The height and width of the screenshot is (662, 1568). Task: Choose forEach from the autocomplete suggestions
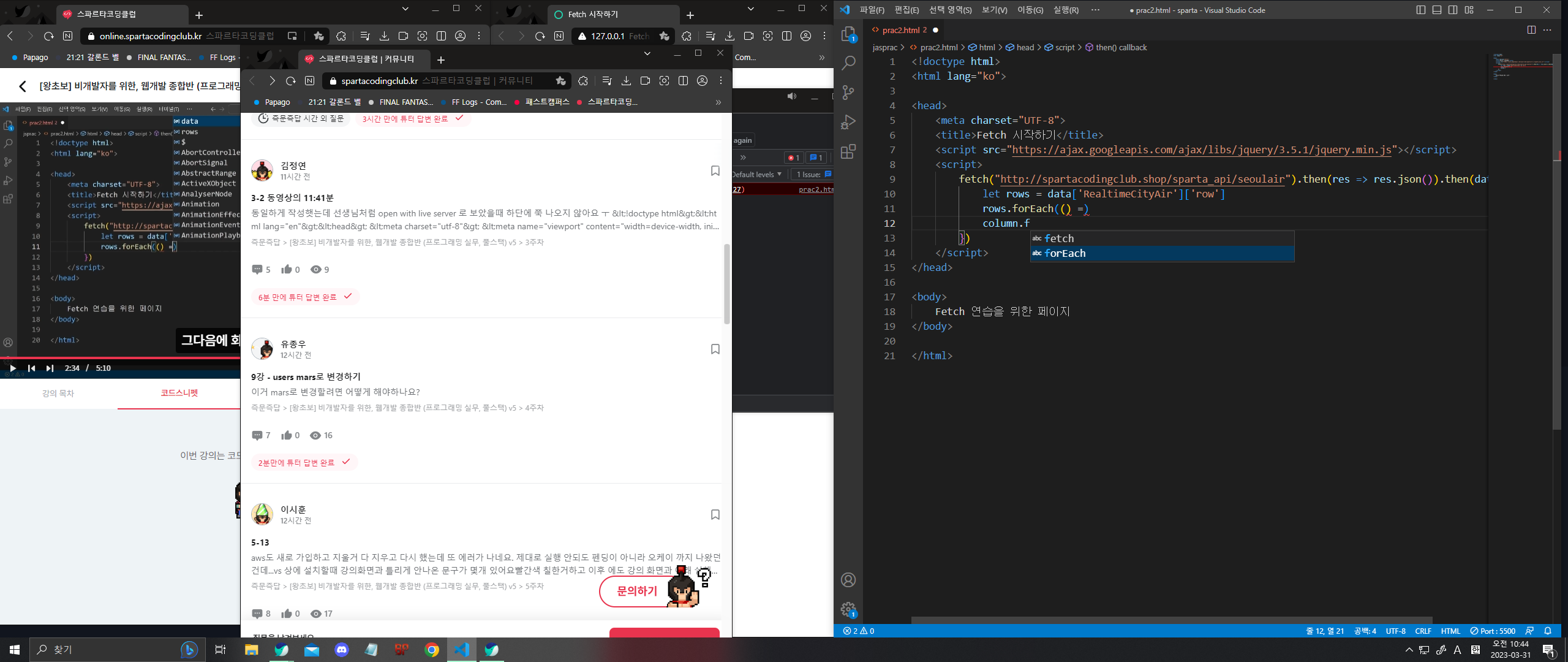click(1162, 253)
